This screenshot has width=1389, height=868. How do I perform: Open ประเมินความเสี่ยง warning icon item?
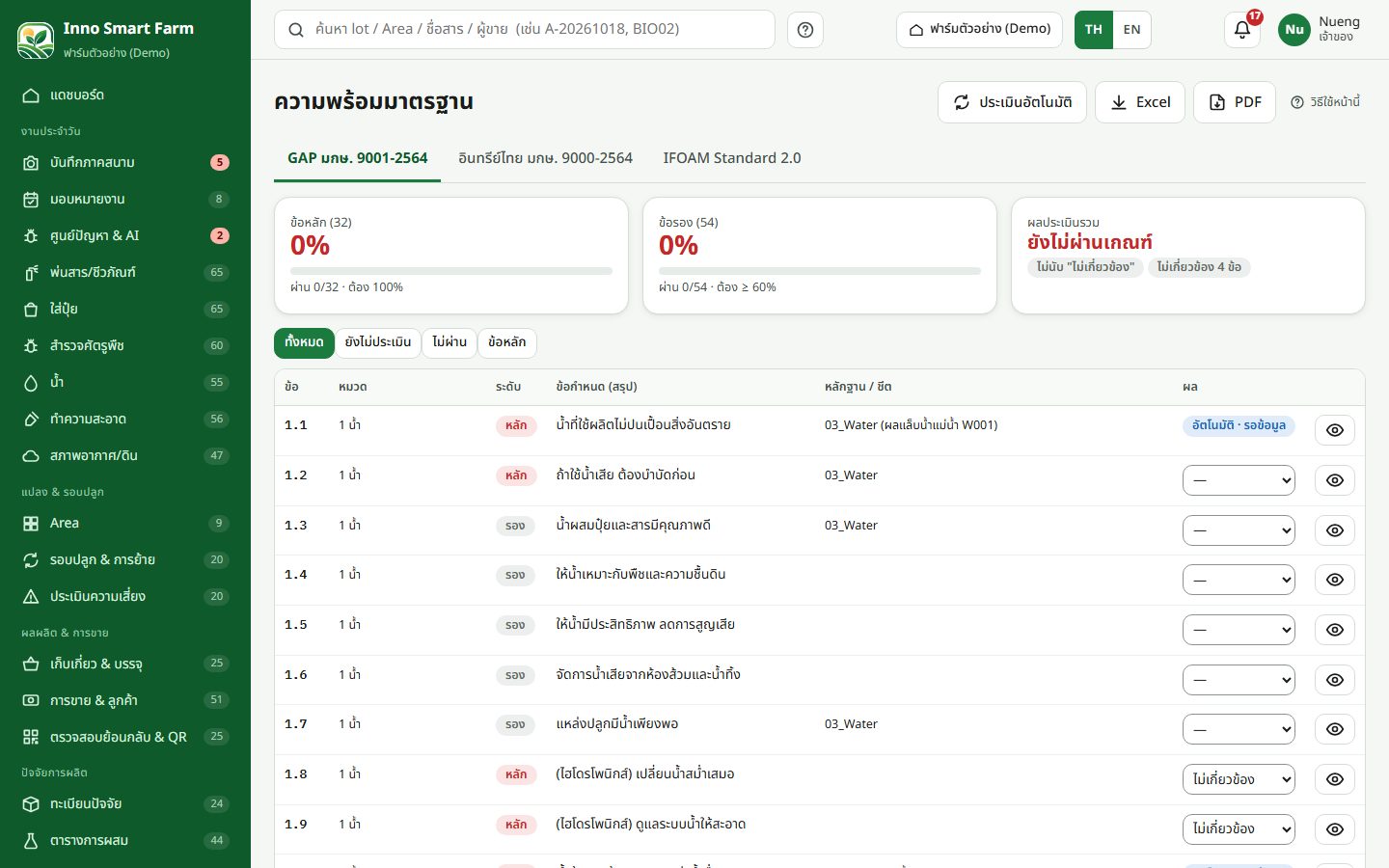(x=125, y=596)
